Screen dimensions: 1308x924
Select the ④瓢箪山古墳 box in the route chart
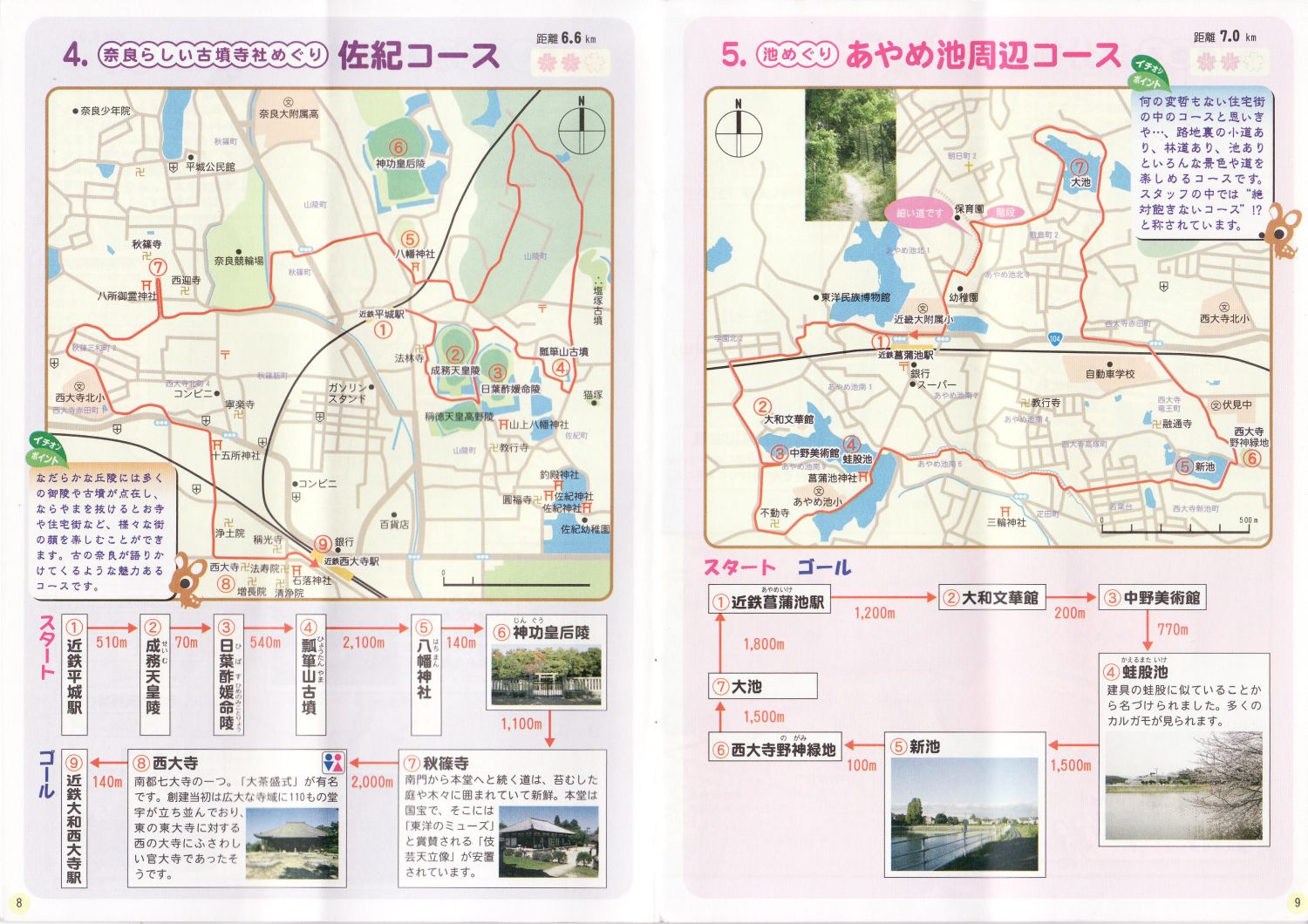point(310,676)
